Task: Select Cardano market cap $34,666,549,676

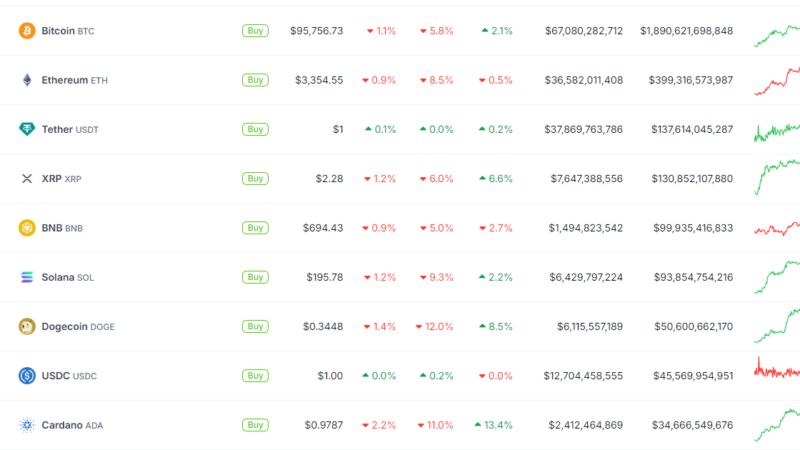Action: coord(692,425)
